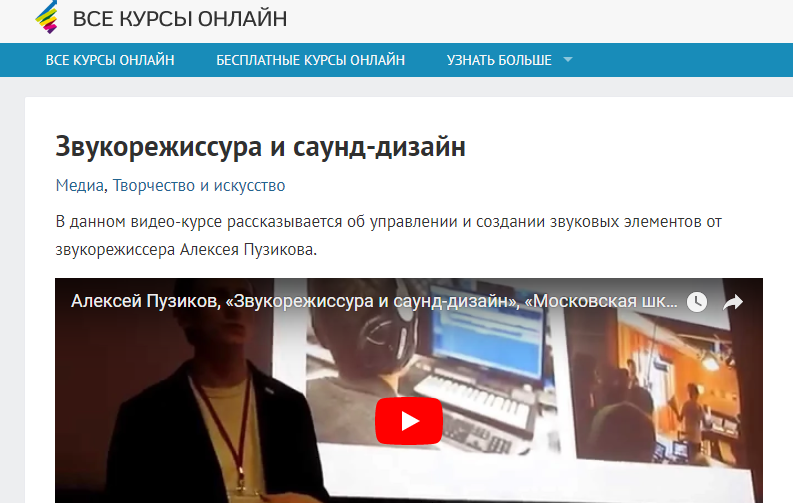Image resolution: width=793 pixels, height=503 pixels.
Task: Click the course description paragraph text
Action: 388,236
